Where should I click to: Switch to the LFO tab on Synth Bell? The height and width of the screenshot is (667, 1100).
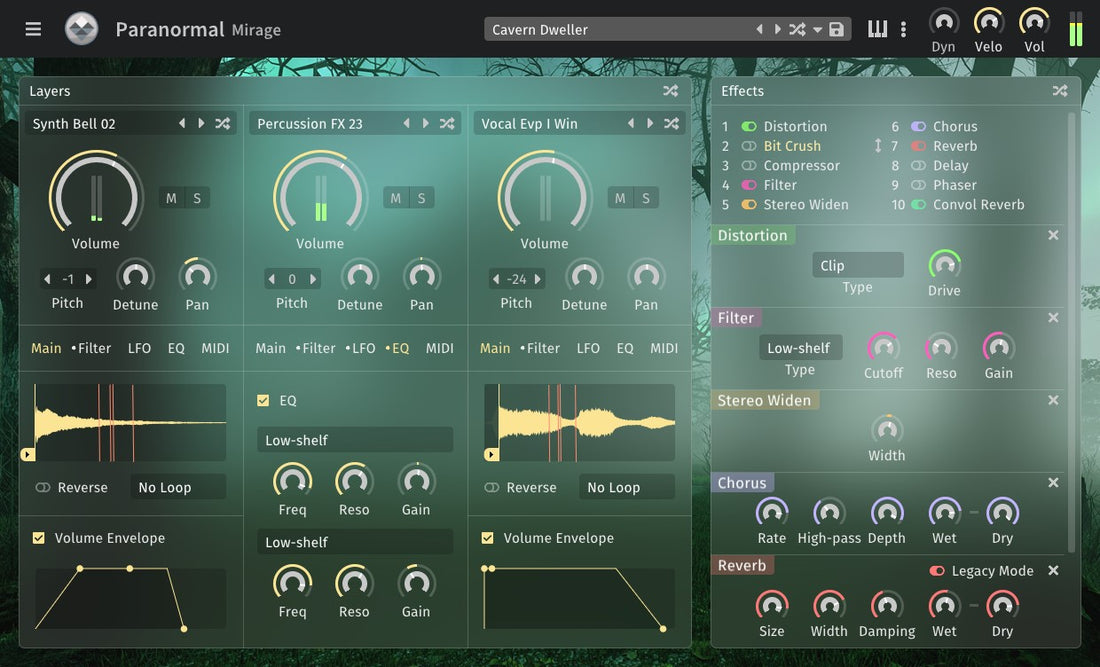point(140,348)
